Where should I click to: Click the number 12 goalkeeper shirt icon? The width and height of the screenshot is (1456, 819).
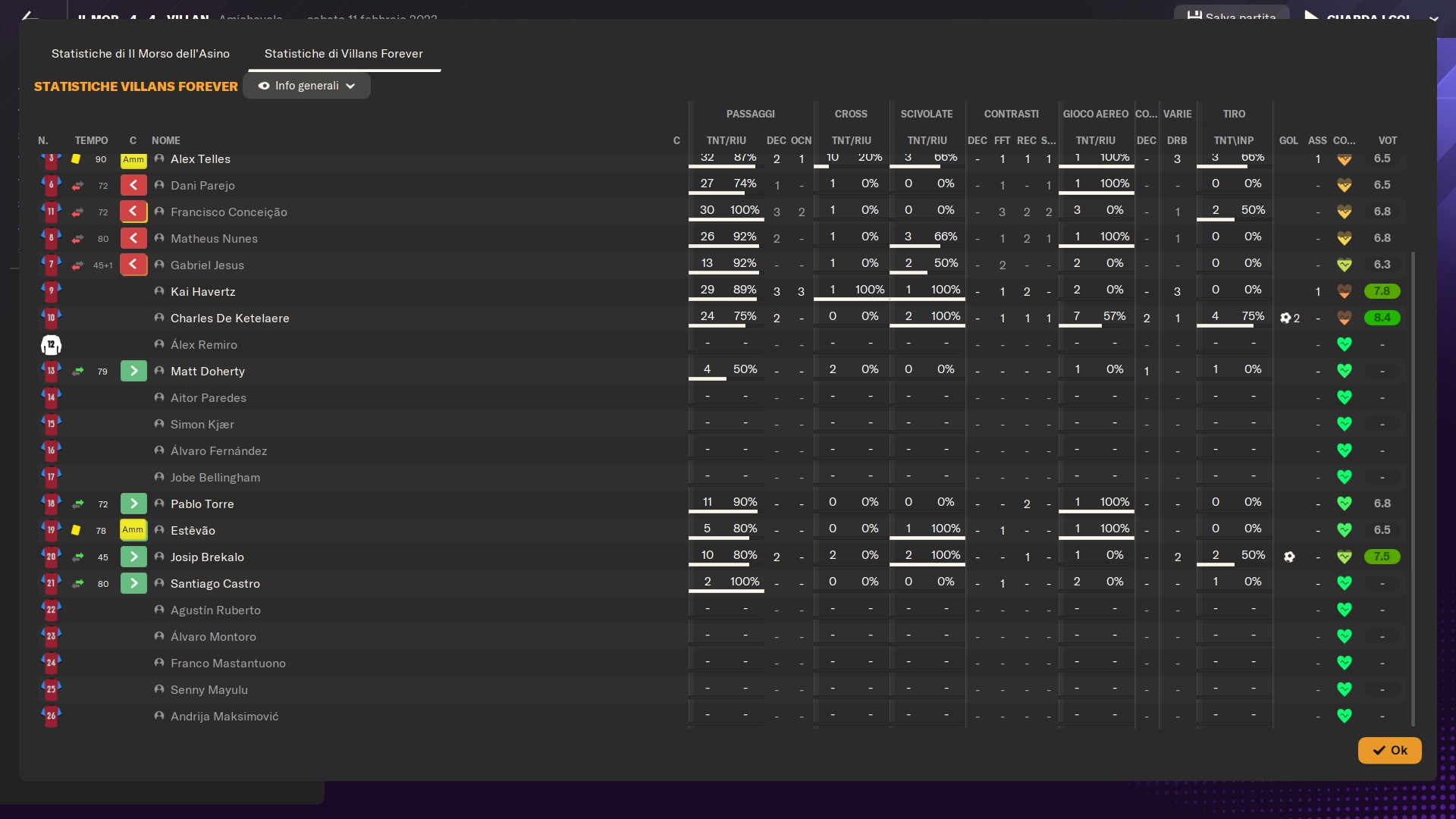(x=51, y=345)
